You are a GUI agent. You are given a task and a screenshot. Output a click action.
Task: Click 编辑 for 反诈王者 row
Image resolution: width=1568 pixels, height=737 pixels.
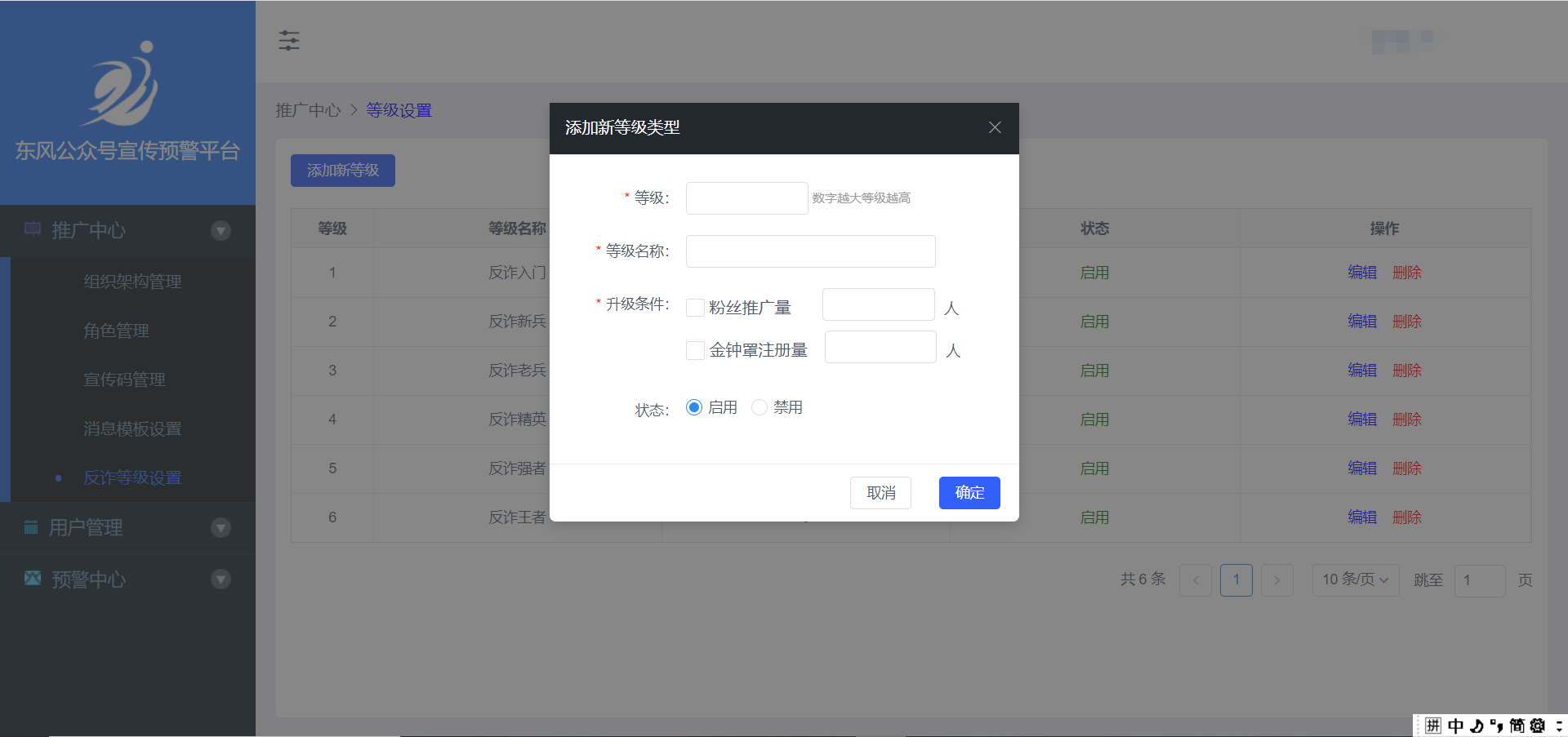click(x=1362, y=517)
